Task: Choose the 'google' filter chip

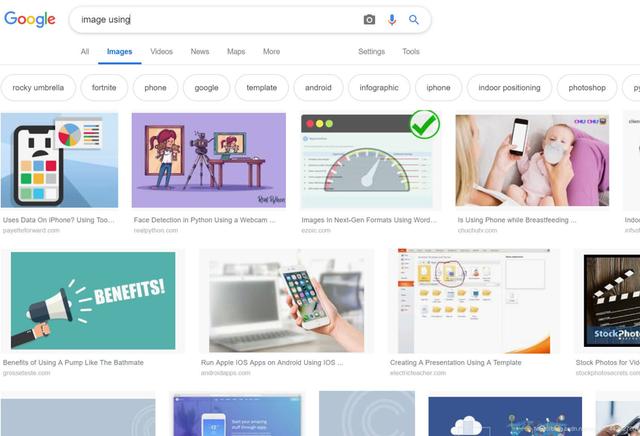Action: click(206, 87)
